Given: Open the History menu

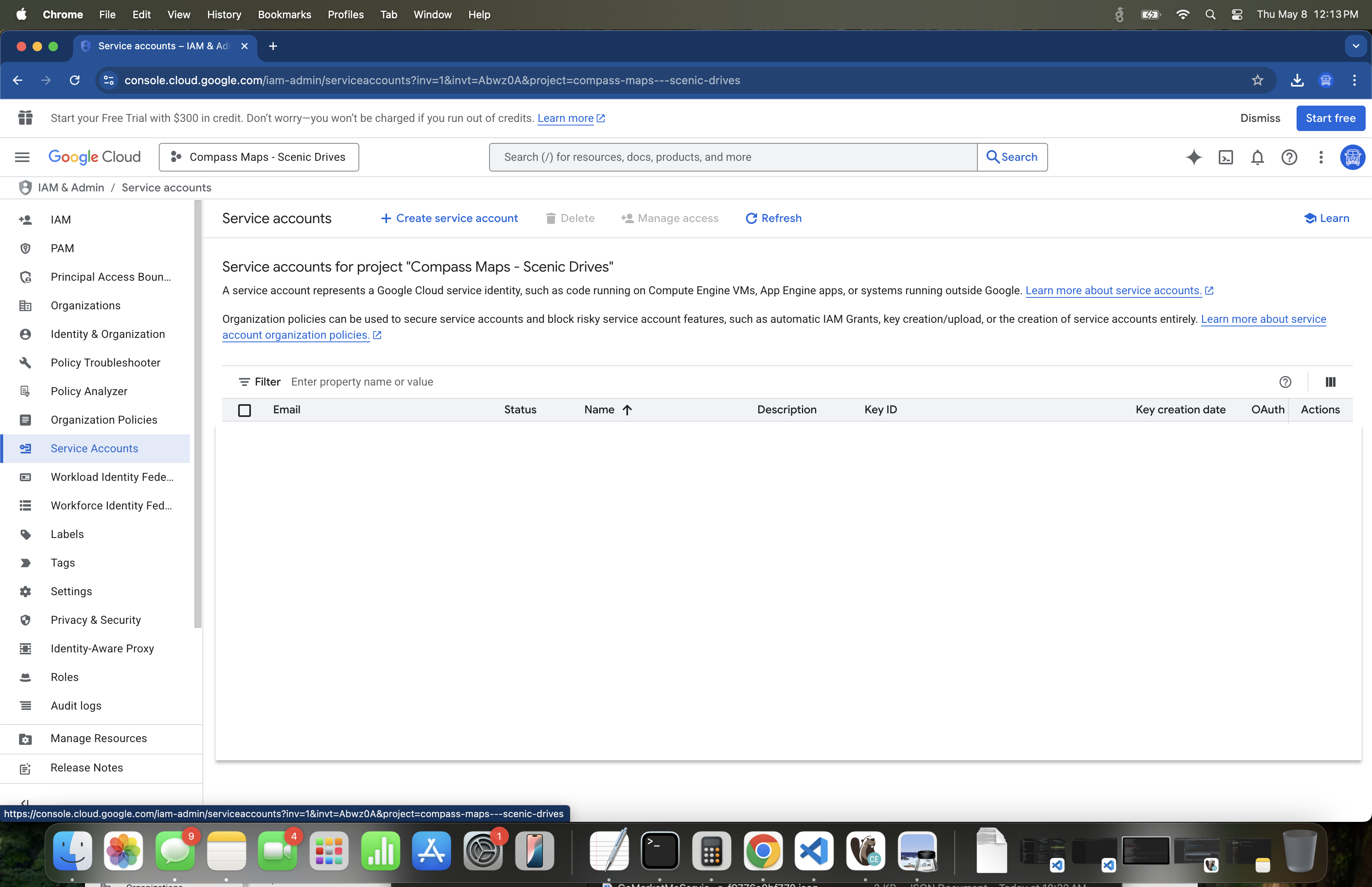Looking at the screenshot, I should [224, 14].
